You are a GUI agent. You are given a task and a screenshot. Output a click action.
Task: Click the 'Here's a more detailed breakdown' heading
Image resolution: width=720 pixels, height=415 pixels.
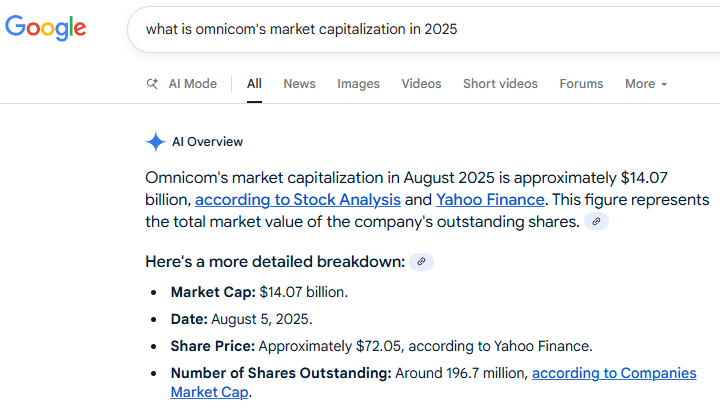pos(275,262)
